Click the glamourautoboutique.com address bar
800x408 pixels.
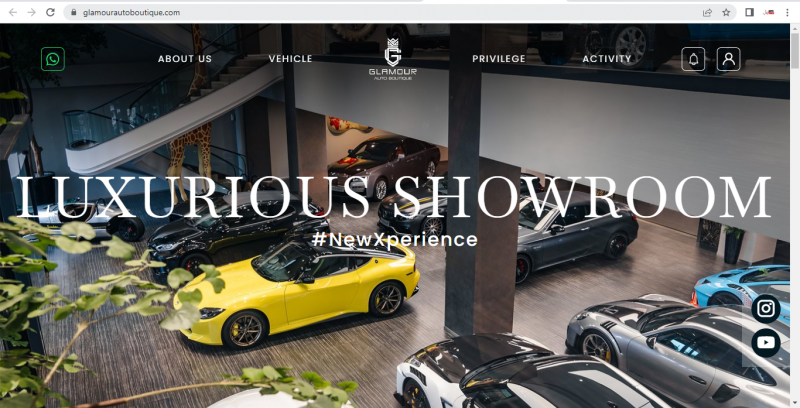coord(388,12)
